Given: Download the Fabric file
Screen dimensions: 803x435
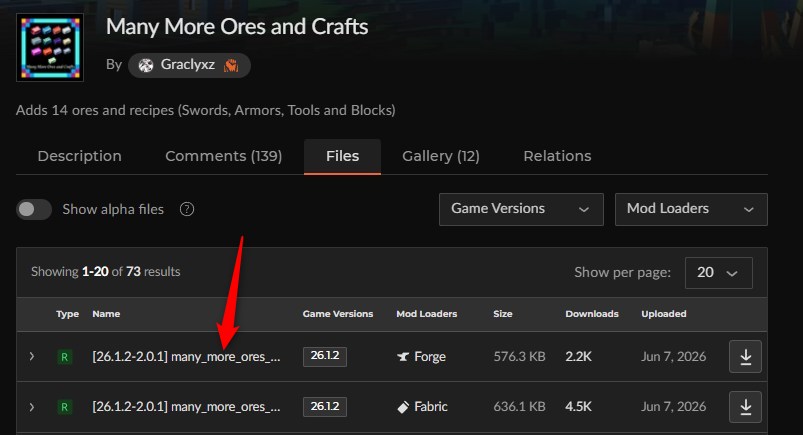Looking at the screenshot, I should (745, 407).
